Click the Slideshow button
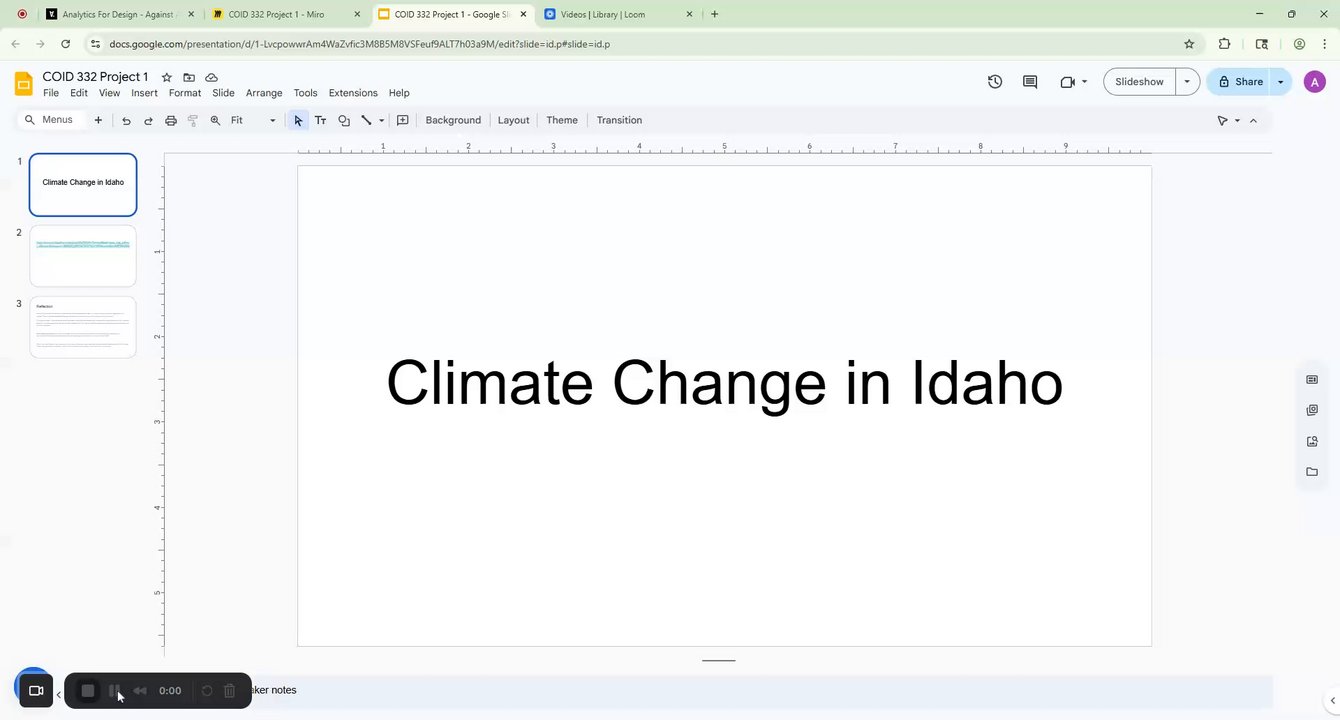The image size is (1340, 720). coord(1139,82)
